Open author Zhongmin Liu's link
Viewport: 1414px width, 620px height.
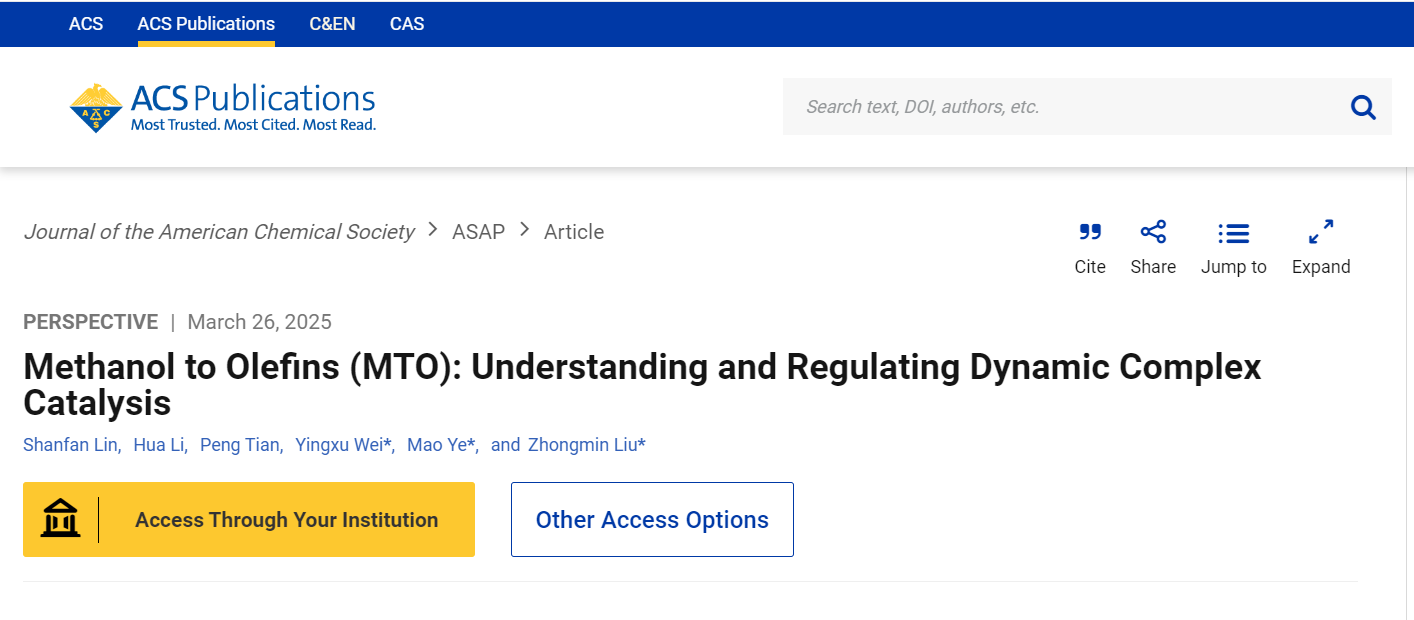pyautogui.click(x=587, y=445)
